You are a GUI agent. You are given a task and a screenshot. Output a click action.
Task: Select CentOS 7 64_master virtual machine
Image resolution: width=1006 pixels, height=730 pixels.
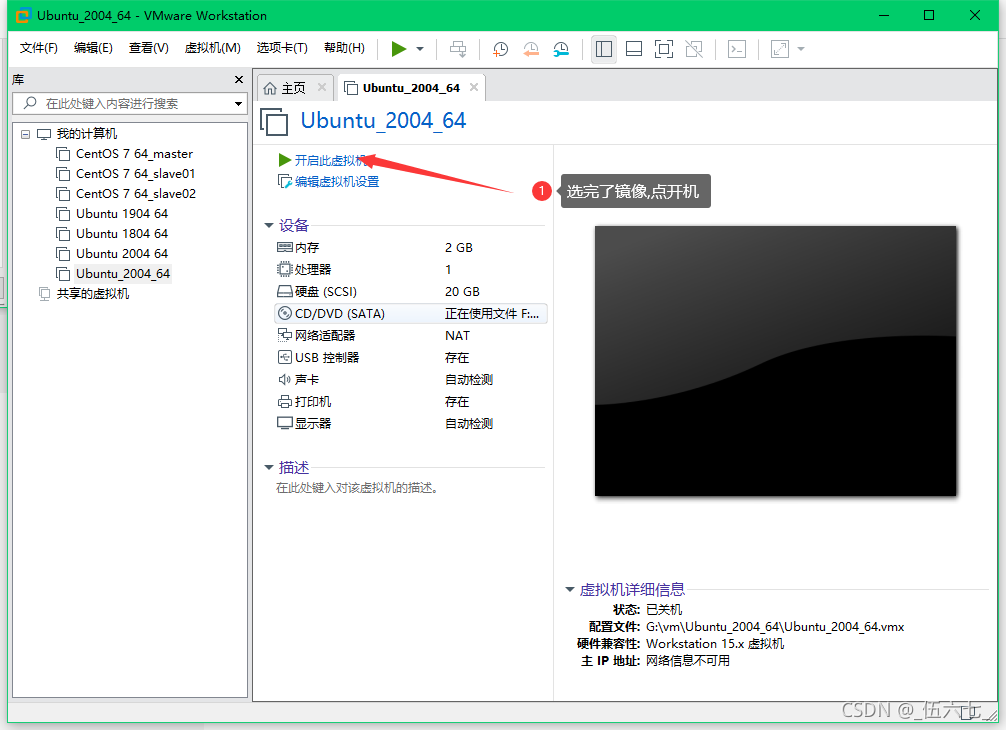[x=134, y=154]
